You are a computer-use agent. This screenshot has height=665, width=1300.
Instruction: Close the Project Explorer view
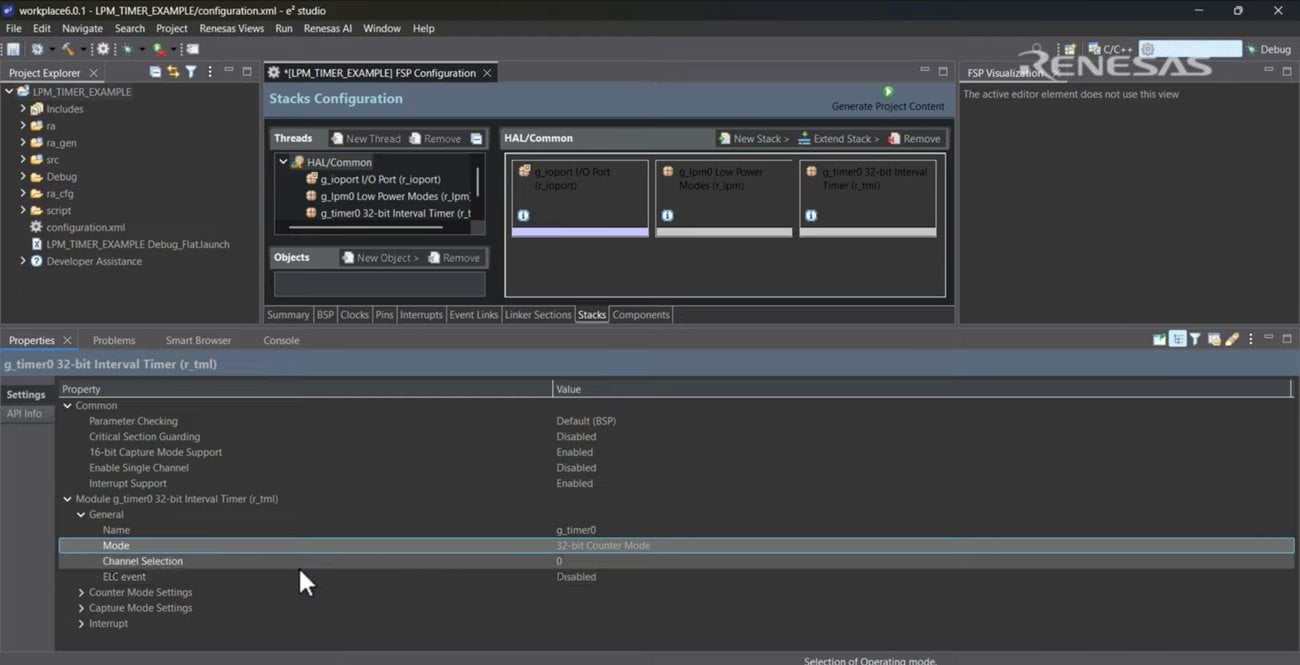pyautogui.click(x=93, y=73)
